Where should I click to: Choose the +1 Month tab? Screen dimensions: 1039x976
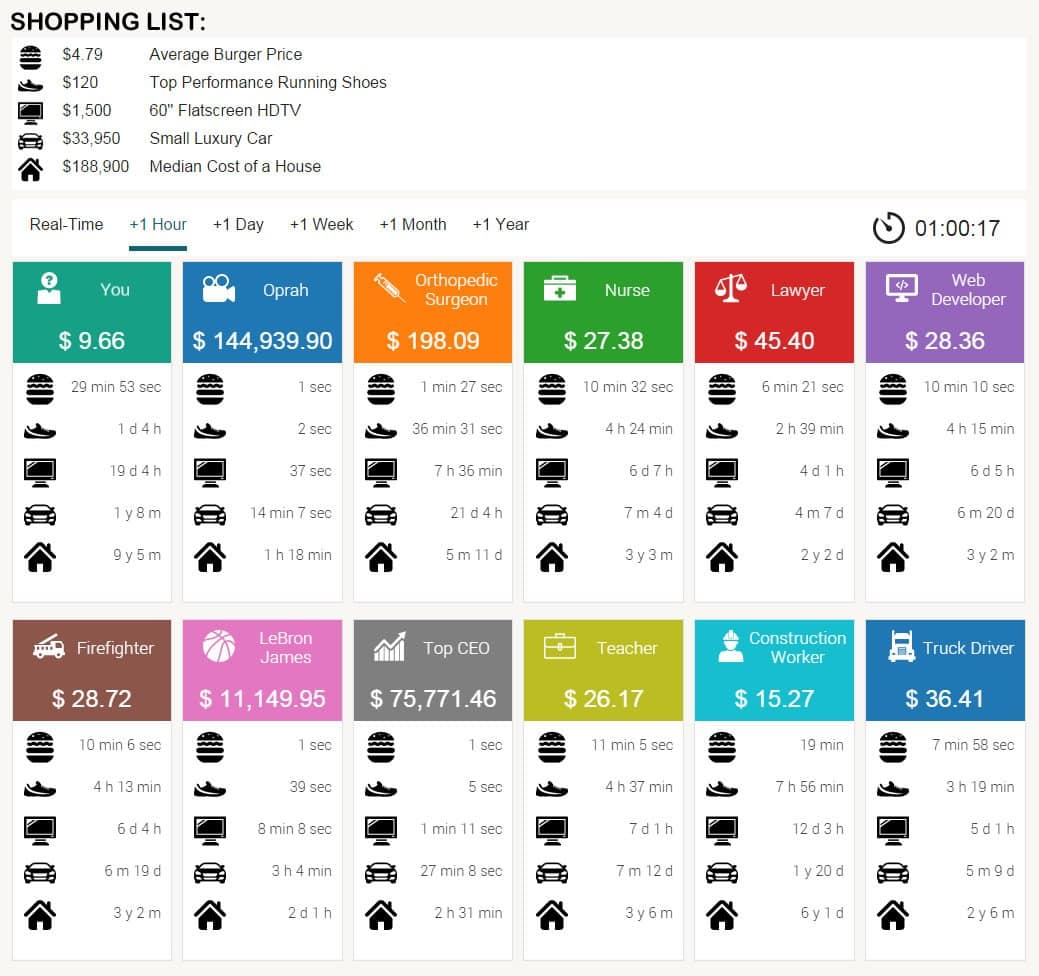point(413,224)
